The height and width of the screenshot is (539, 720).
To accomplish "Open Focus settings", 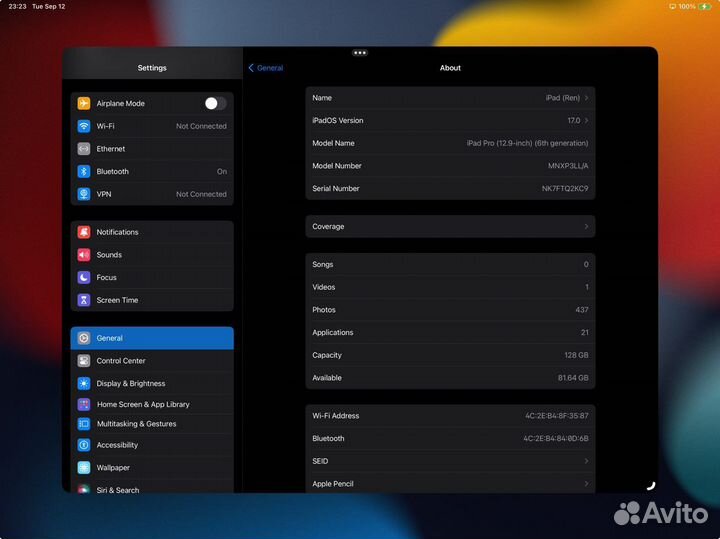I will coord(152,277).
